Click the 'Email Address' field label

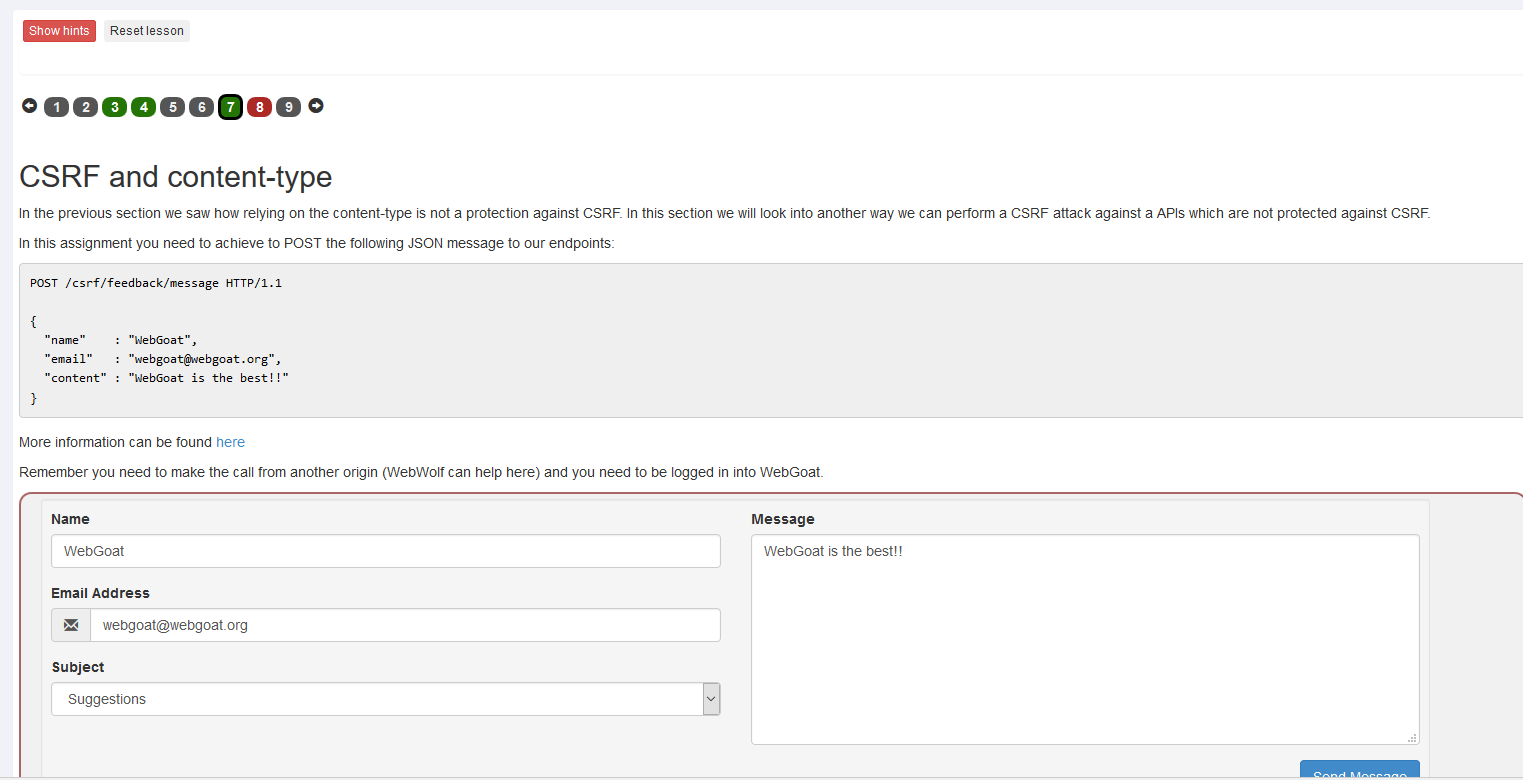[100, 593]
